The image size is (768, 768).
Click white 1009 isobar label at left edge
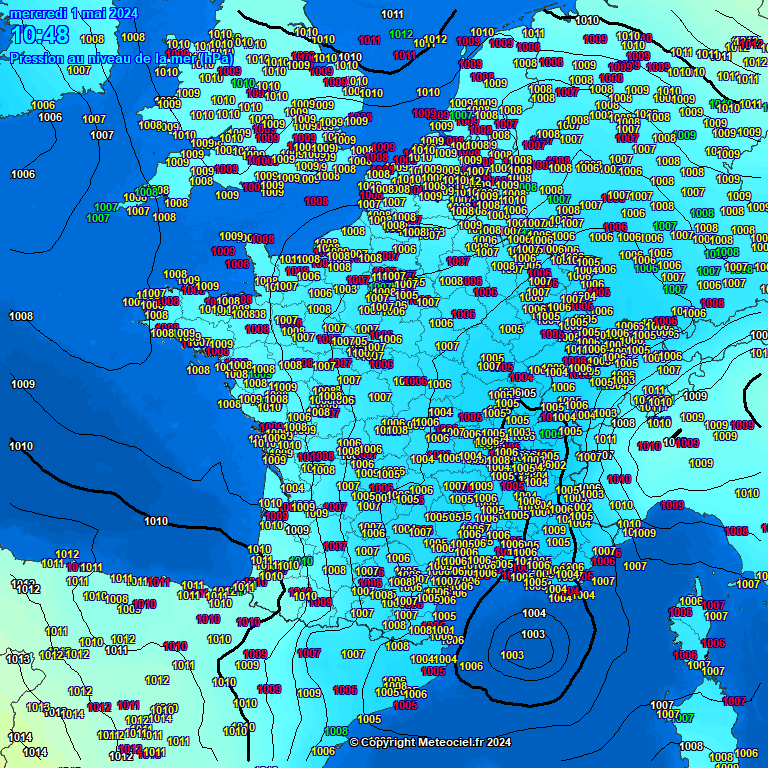pyautogui.click(x=23, y=384)
